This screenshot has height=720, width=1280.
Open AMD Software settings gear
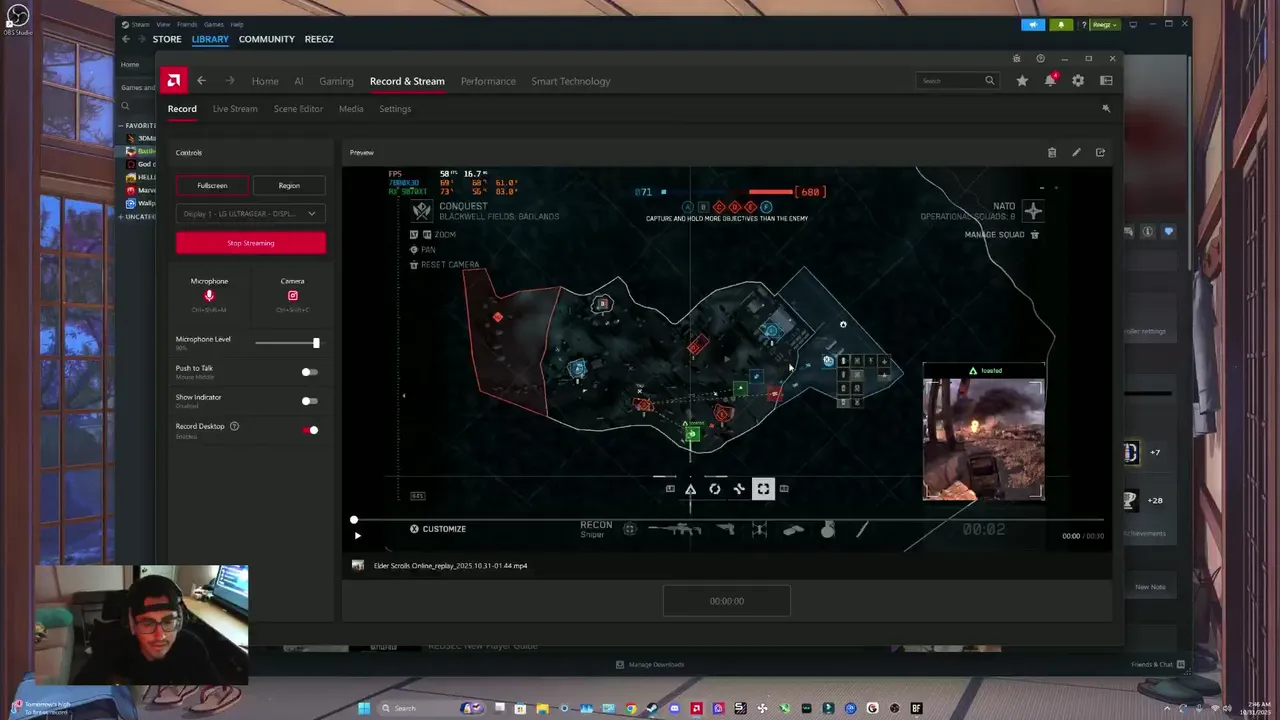click(1078, 81)
